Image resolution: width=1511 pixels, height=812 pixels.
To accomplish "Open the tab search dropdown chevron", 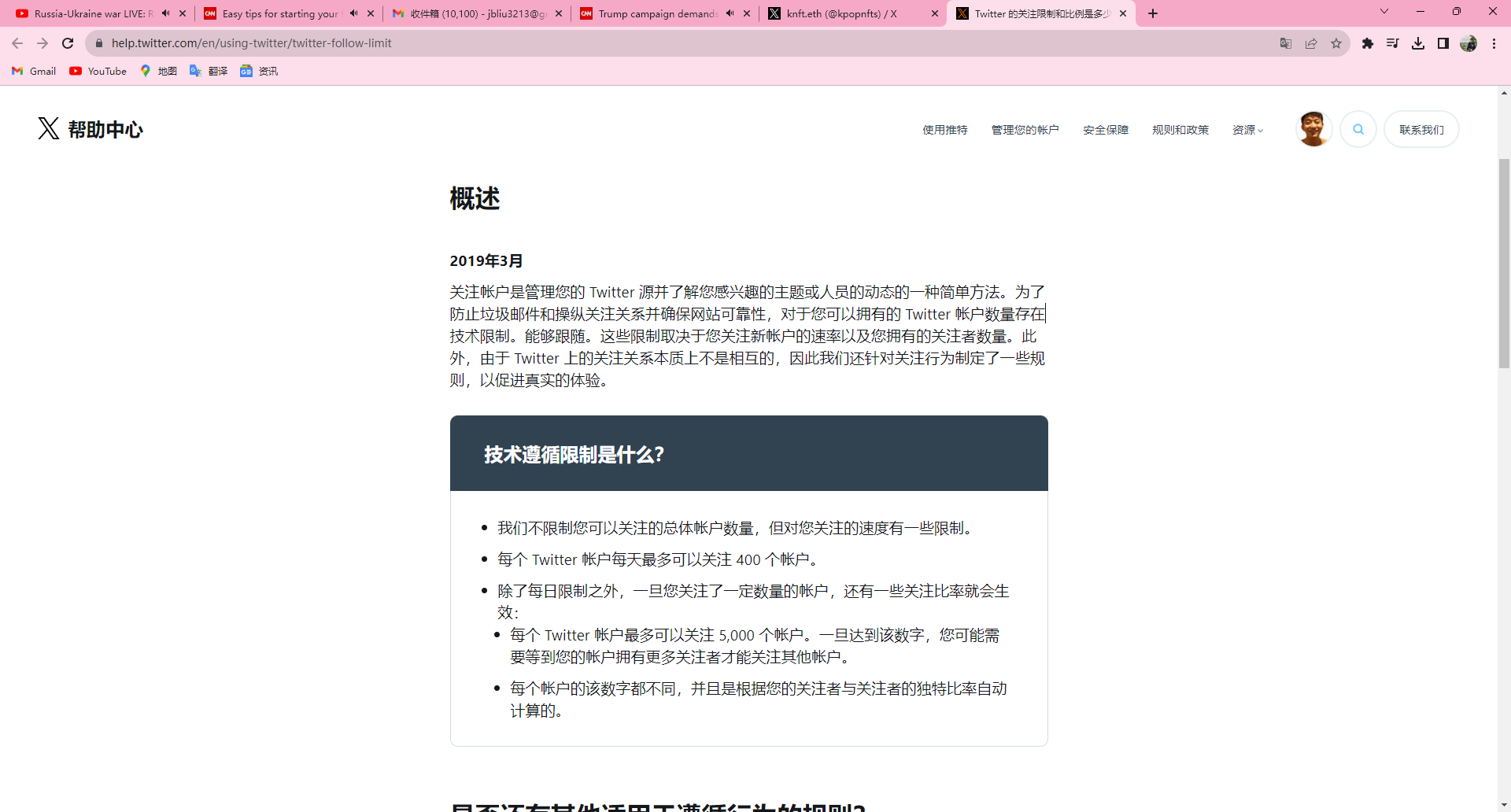I will click(x=1384, y=12).
